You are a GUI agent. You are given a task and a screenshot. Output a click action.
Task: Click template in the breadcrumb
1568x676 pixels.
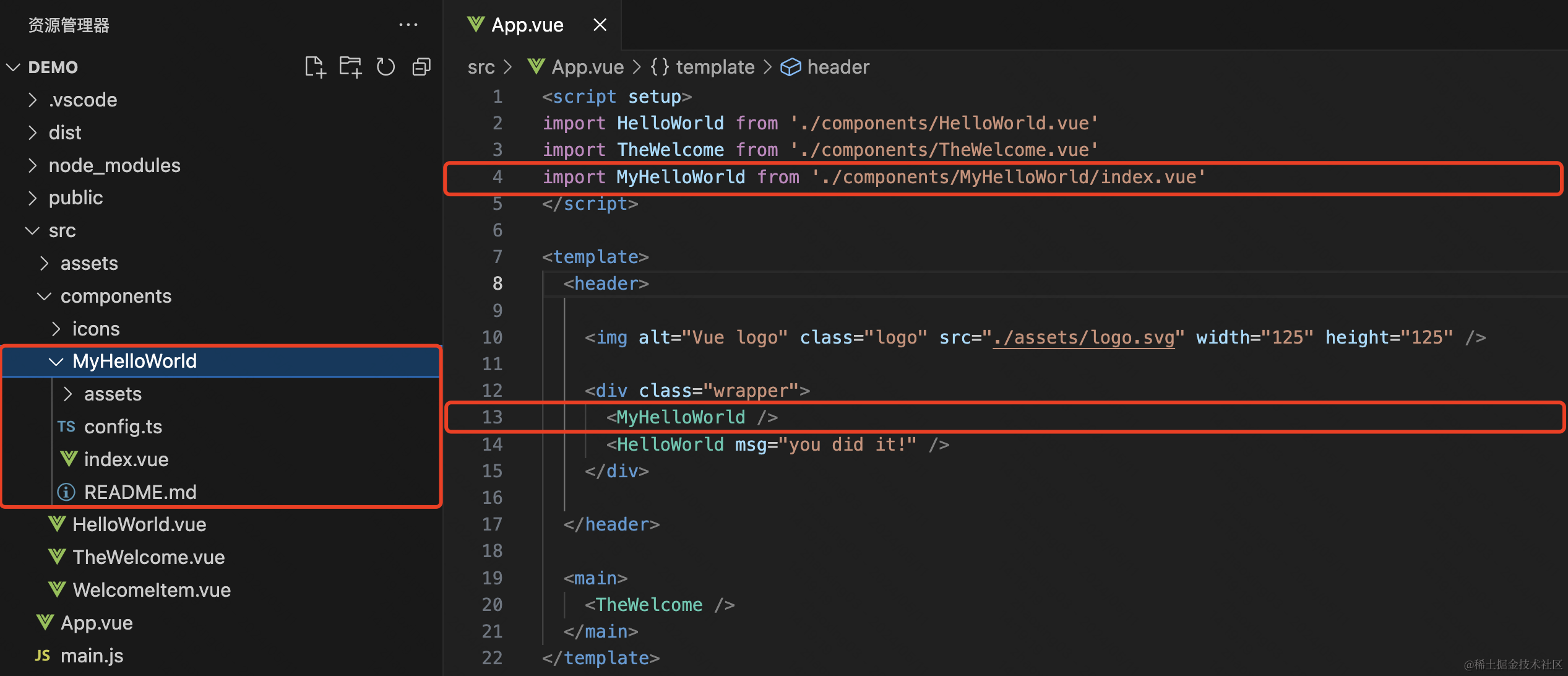(x=715, y=67)
